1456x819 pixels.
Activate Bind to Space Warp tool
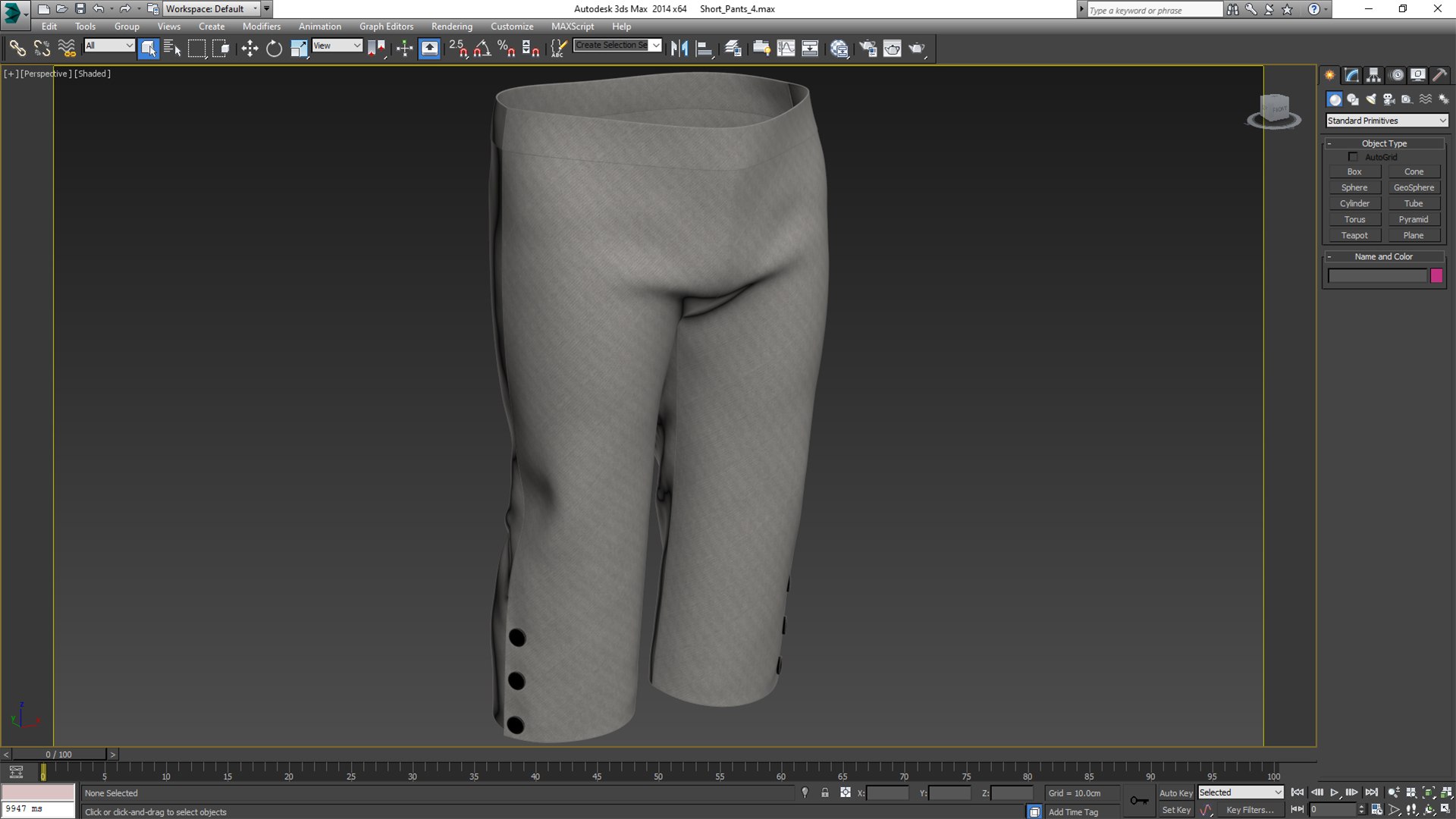(67, 49)
